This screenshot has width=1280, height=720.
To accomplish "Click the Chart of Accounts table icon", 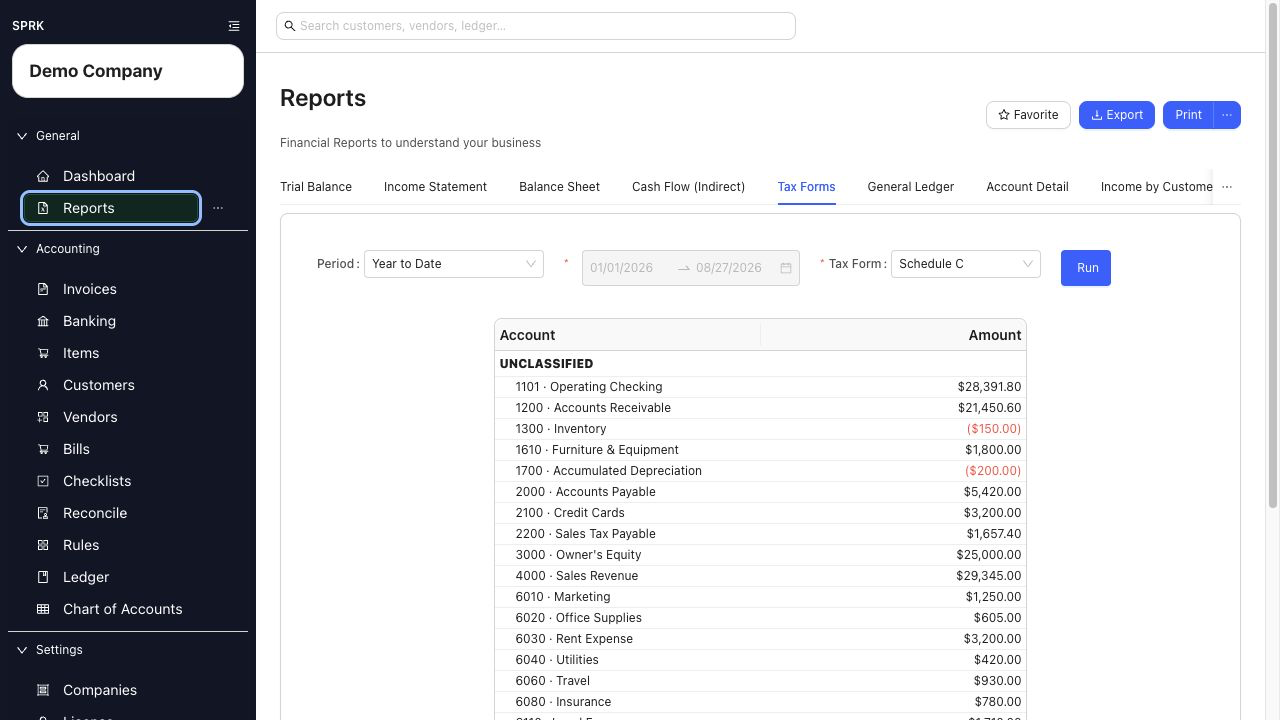I will (x=43, y=609).
